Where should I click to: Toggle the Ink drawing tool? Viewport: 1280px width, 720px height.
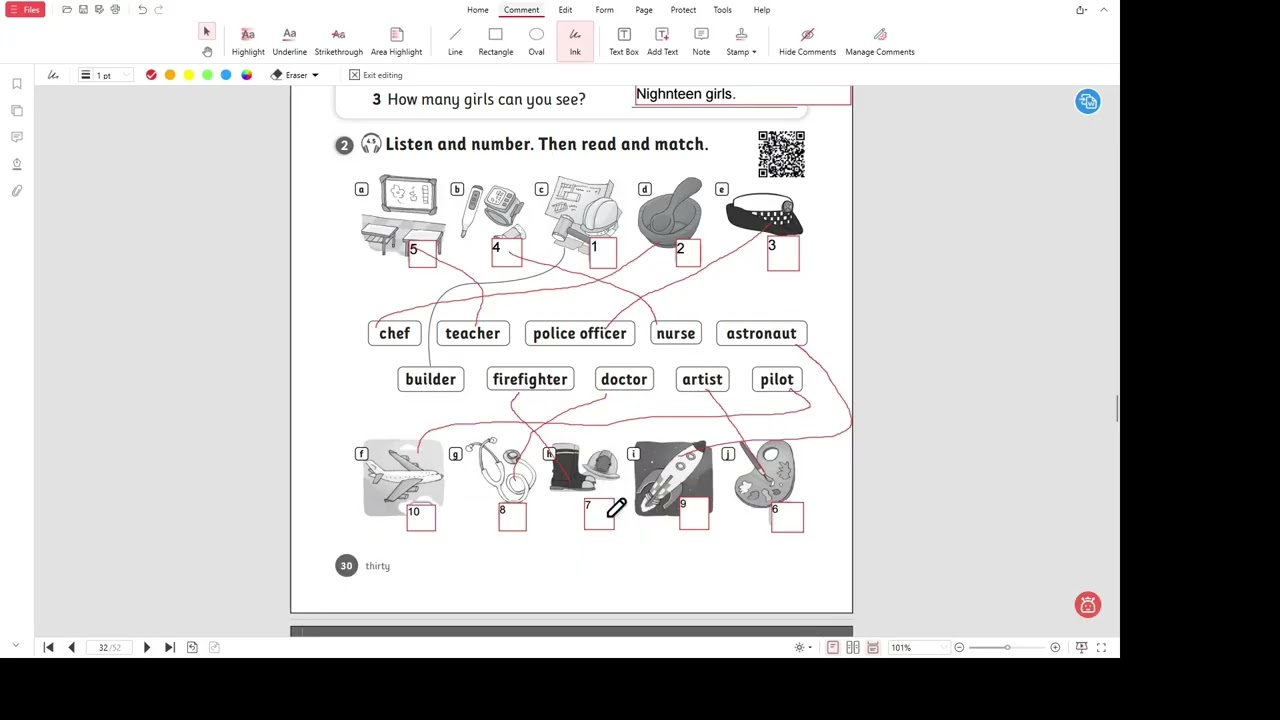(x=575, y=42)
